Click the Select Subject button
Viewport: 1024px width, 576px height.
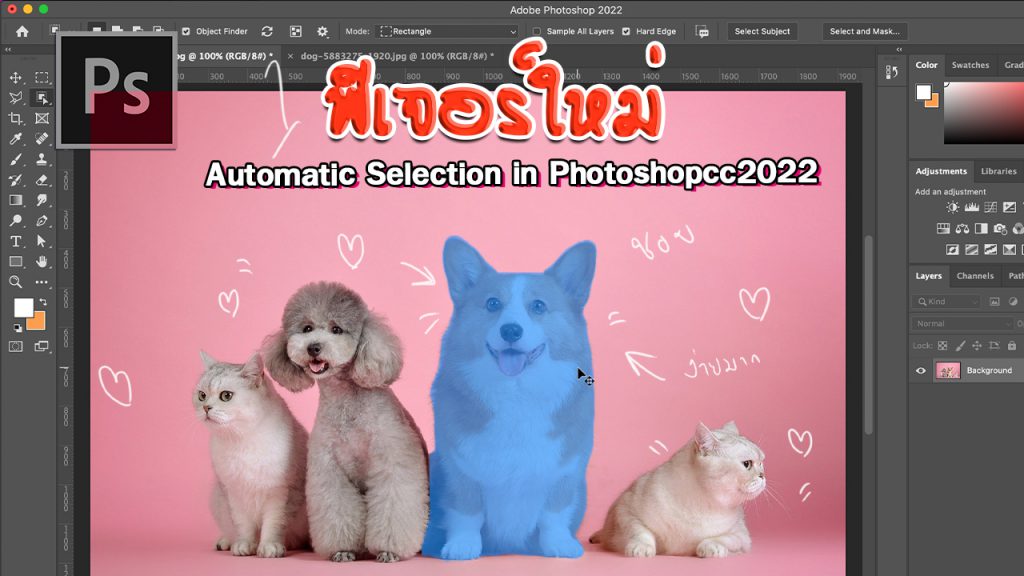pyautogui.click(x=762, y=32)
